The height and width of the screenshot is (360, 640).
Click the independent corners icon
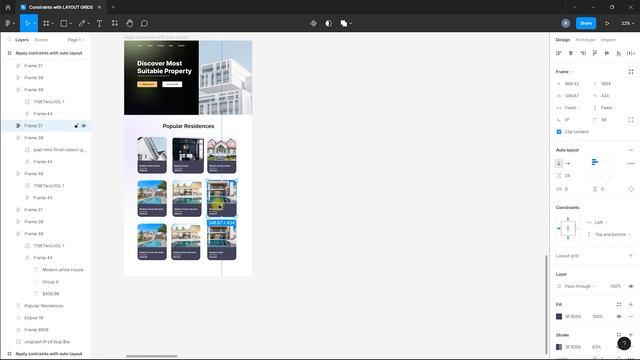pos(631,120)
